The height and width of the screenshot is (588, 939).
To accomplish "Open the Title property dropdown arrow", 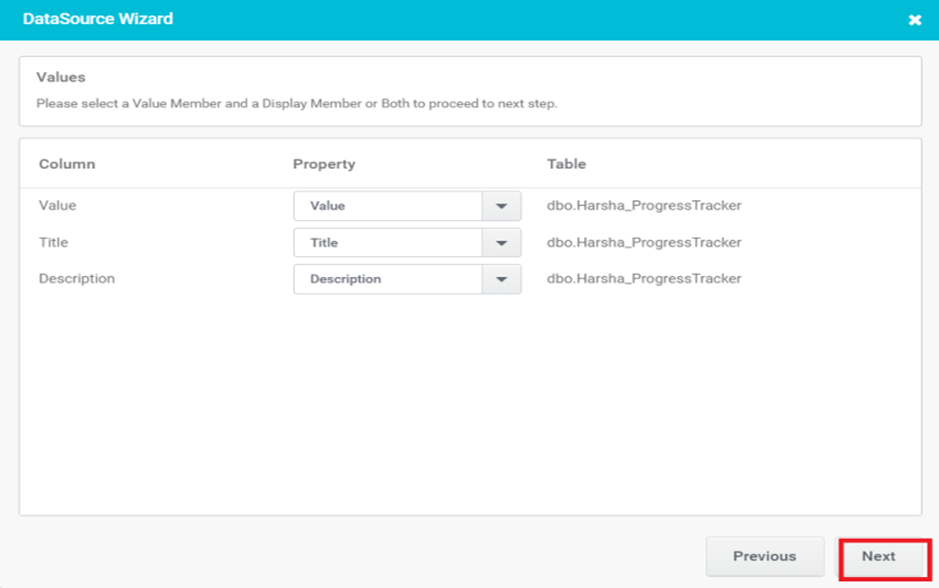I will [501, 243].
